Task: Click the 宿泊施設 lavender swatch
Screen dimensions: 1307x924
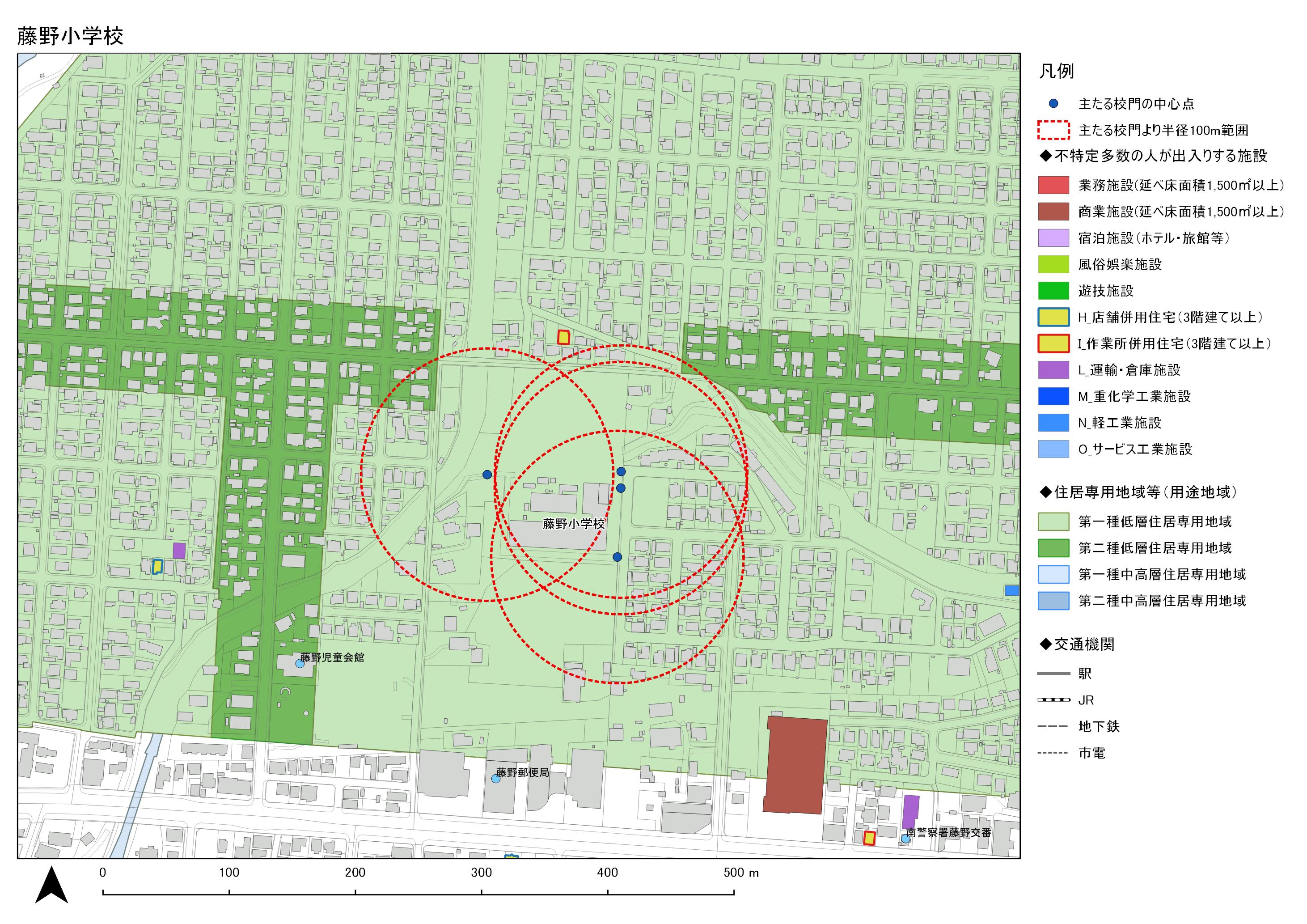Action: pos(1053,238)
